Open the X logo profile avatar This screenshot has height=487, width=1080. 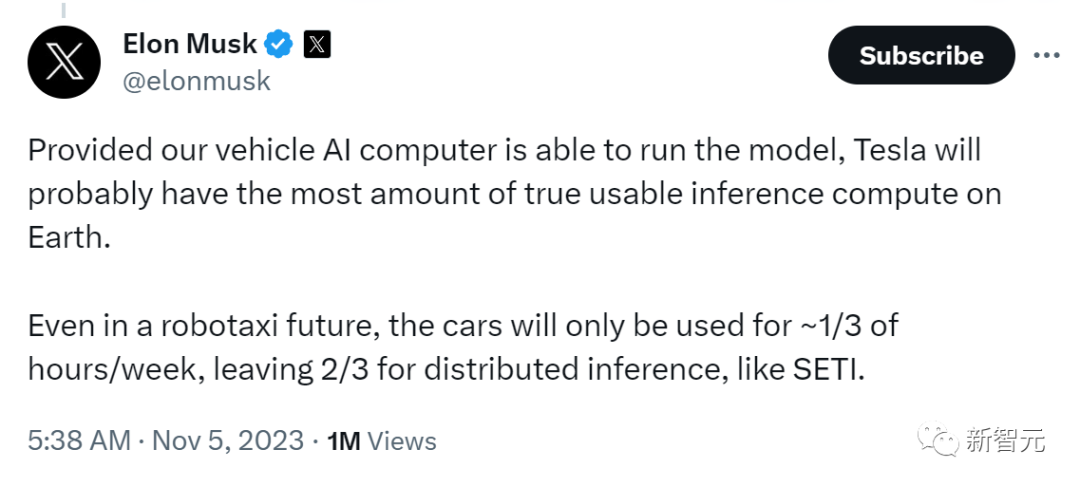tap(64, 62)
